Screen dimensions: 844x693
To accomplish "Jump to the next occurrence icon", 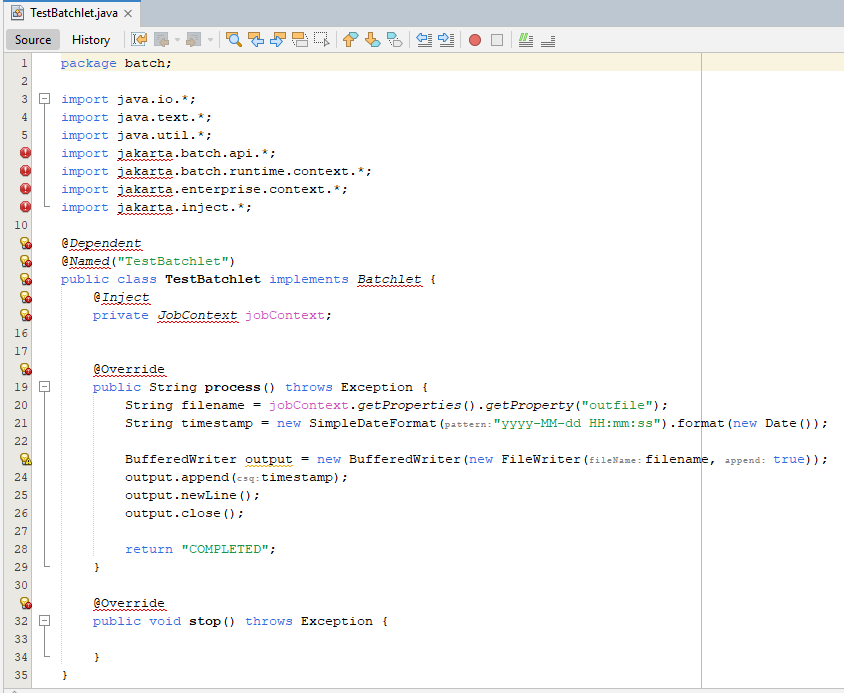I will tap(277, 40).
